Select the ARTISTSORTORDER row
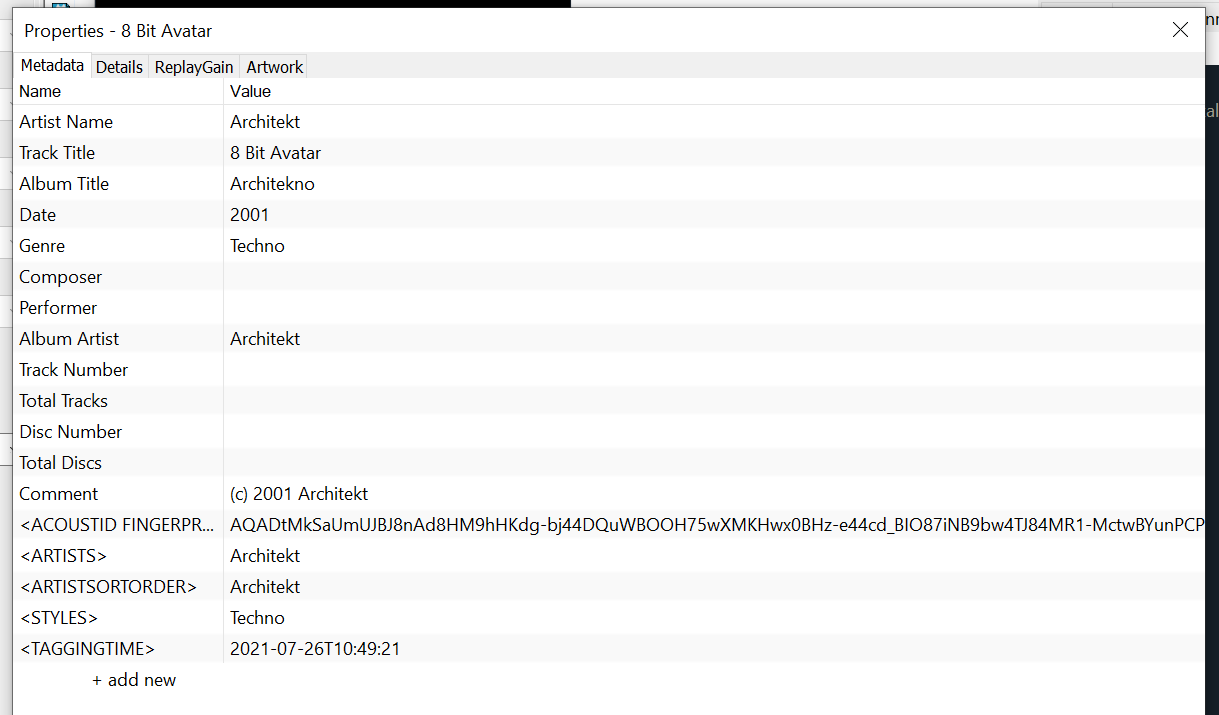This screenshot has height=715, width=1219. (108, 587)
